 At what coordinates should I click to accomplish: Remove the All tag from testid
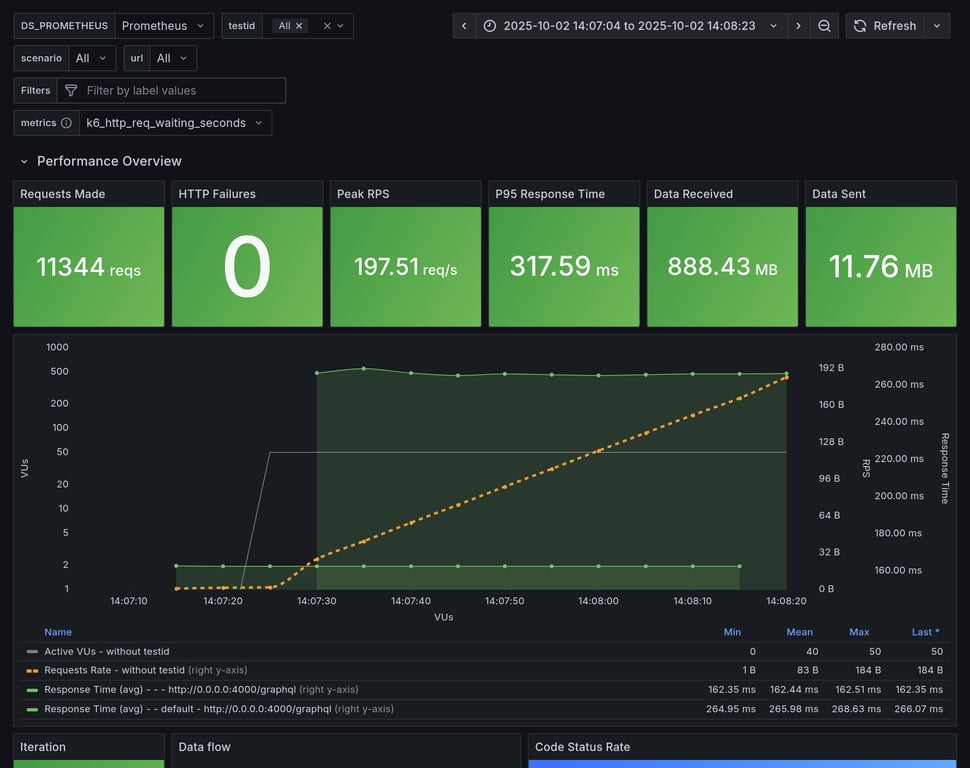pyautogui.click(x=299, y=26)
